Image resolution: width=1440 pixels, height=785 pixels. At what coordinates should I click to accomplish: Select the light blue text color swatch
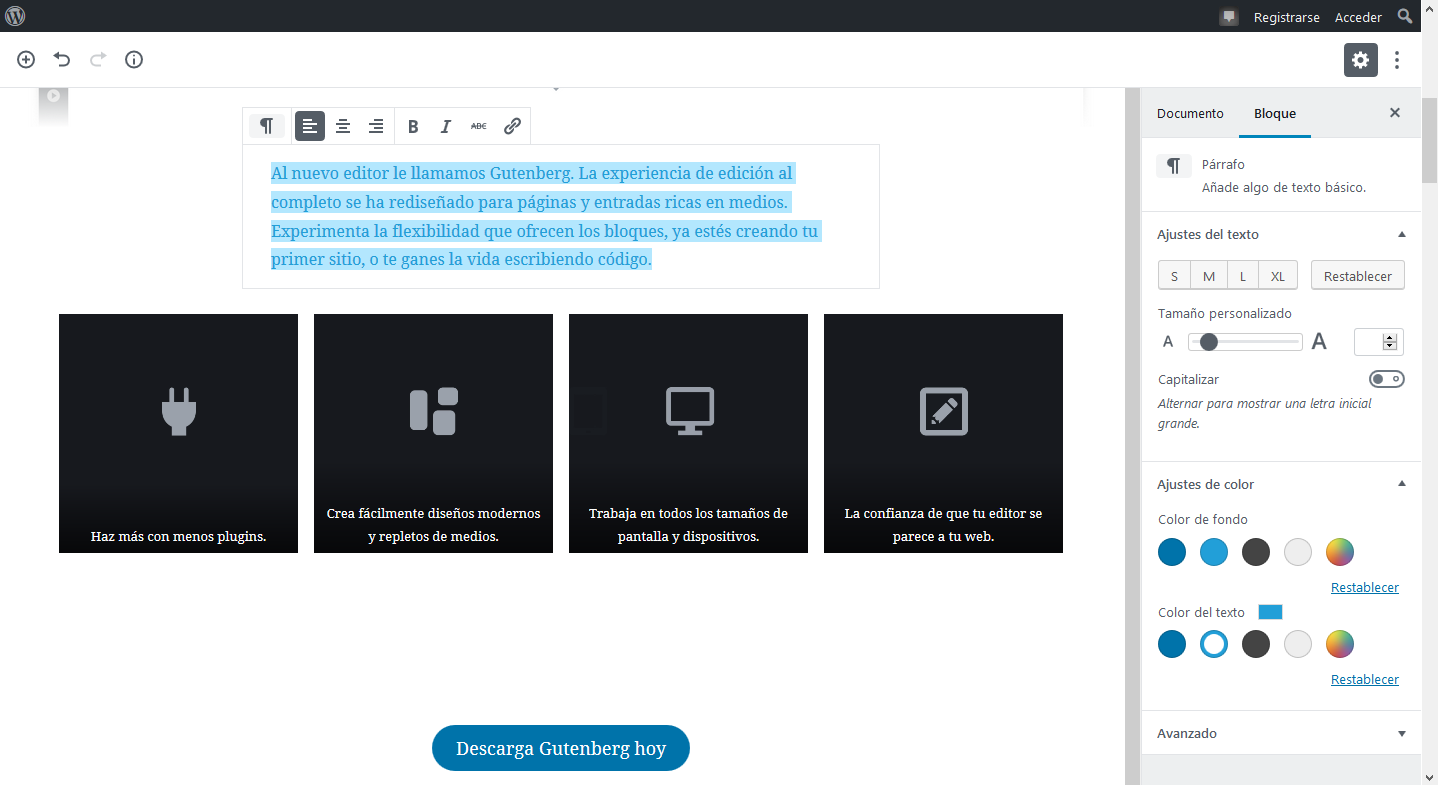[x=1214, y=644]
